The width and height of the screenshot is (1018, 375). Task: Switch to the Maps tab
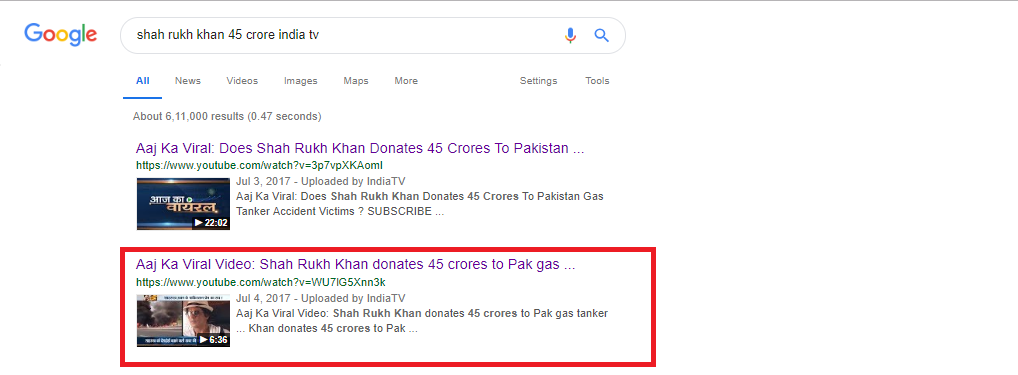tap(356, 81)
